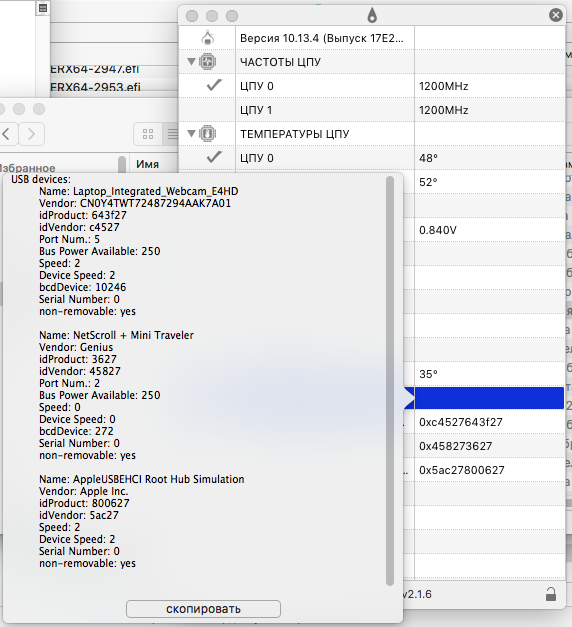Screen dimensions: 572x627
Task: Click the lock icon at the panel bottom
Action: click(551, 594)
